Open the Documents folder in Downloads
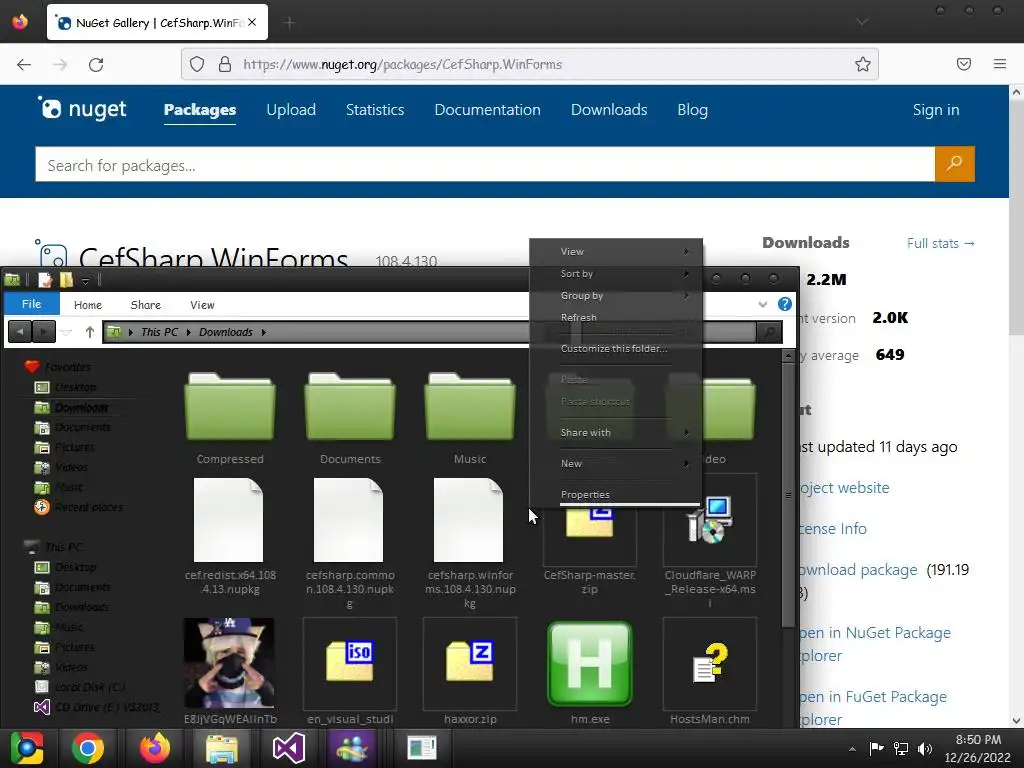 click(350, 418)
